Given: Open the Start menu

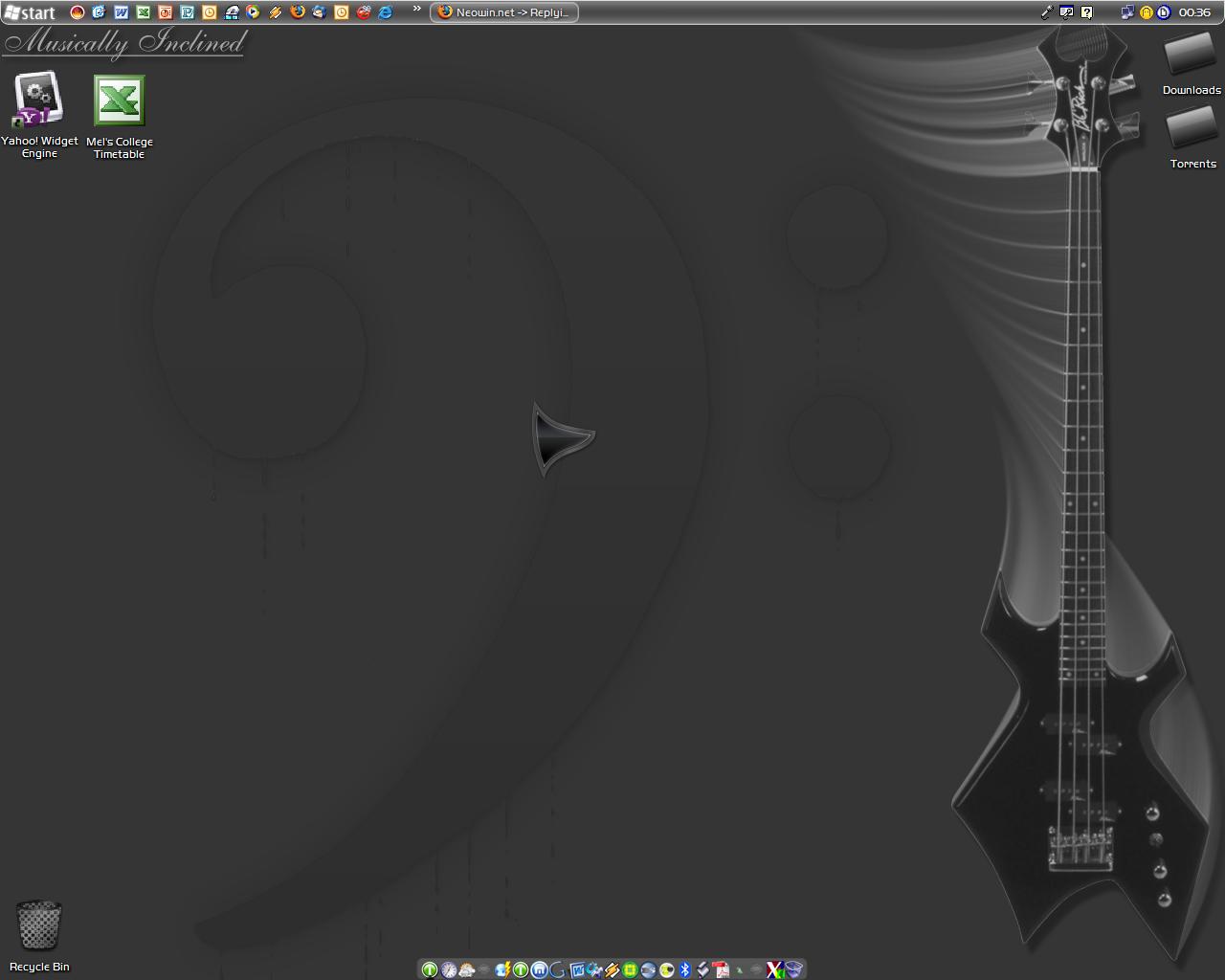Looking at the screenshot, I should pyautogui.click(x=30, y=12).
